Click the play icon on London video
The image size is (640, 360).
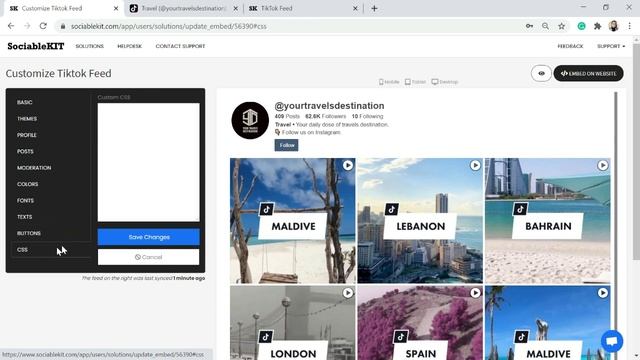(x=348, y=293)
